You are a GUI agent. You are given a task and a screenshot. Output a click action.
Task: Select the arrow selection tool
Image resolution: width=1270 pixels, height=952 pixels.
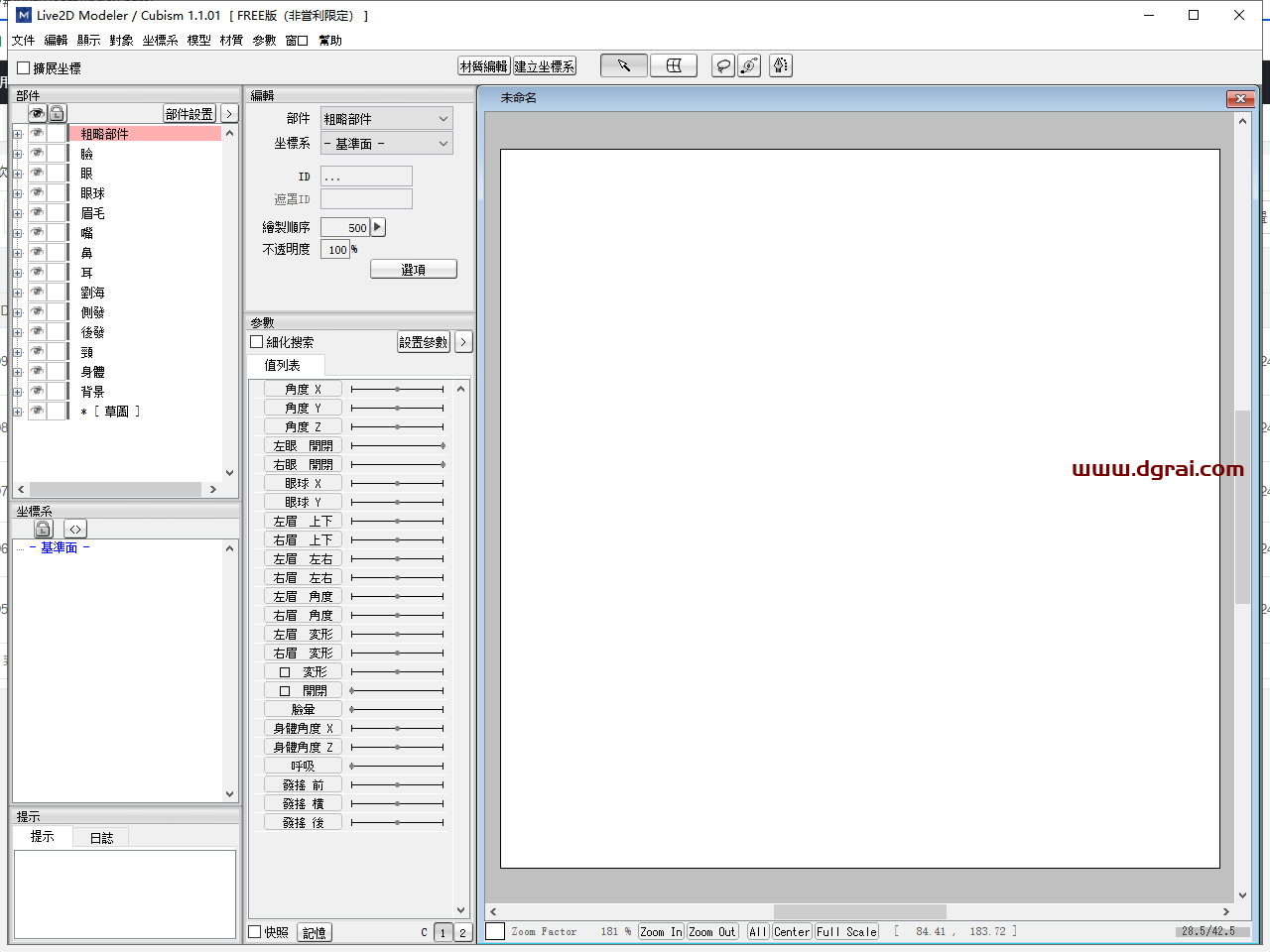click(624, 65)
